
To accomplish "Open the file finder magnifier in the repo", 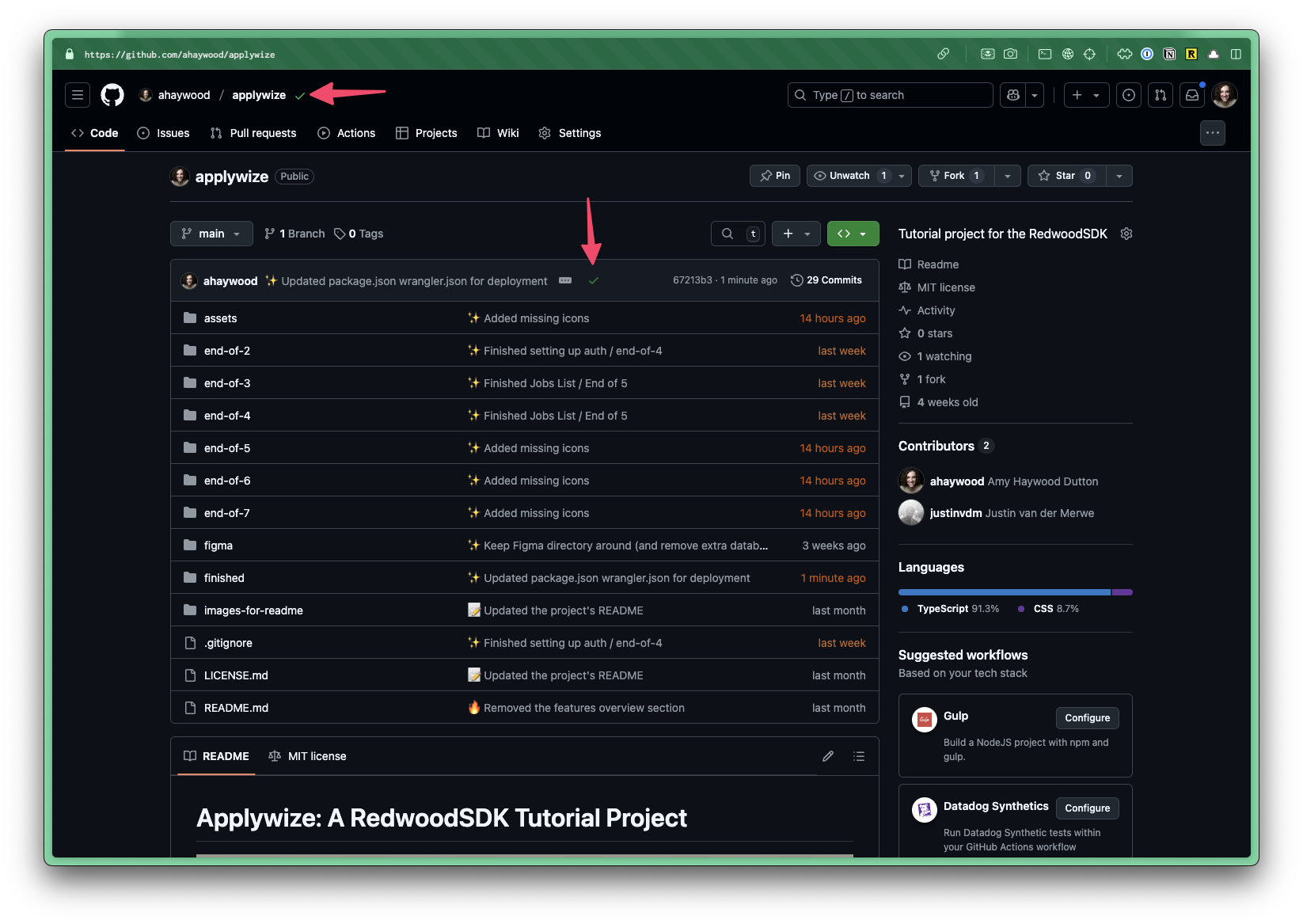I will [727, 233].
